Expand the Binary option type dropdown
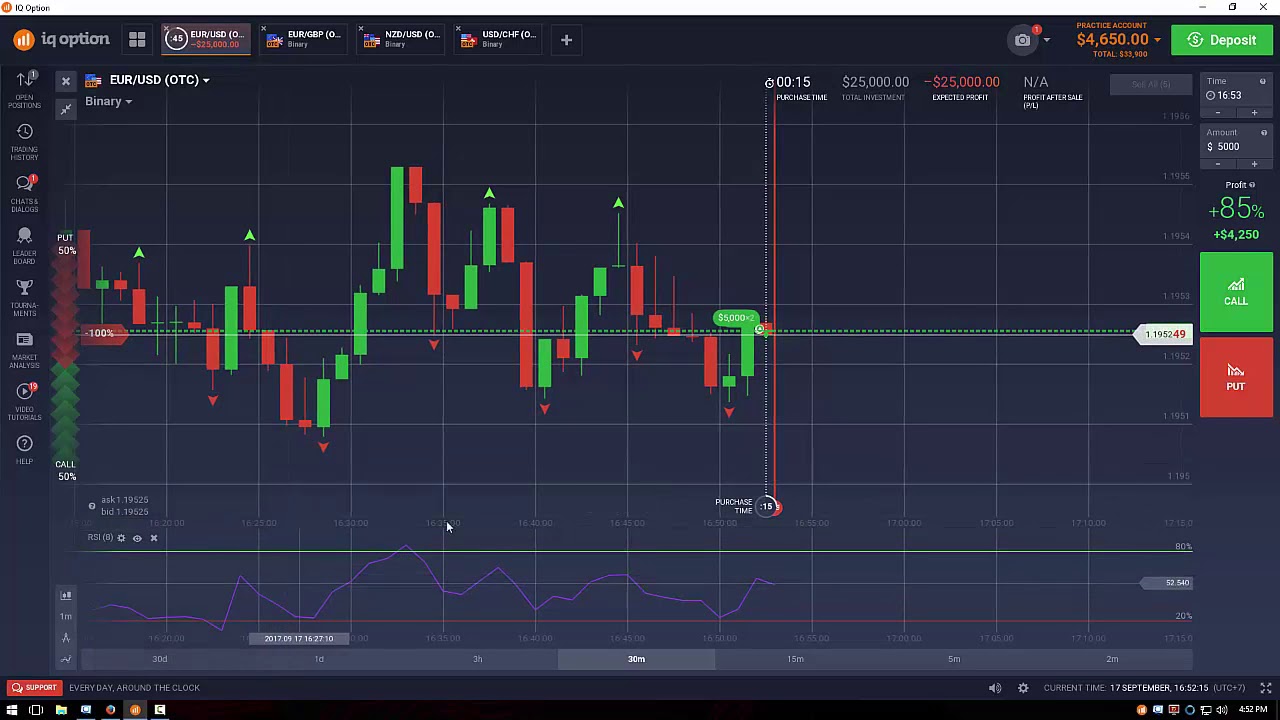 (x=109, y=101)
